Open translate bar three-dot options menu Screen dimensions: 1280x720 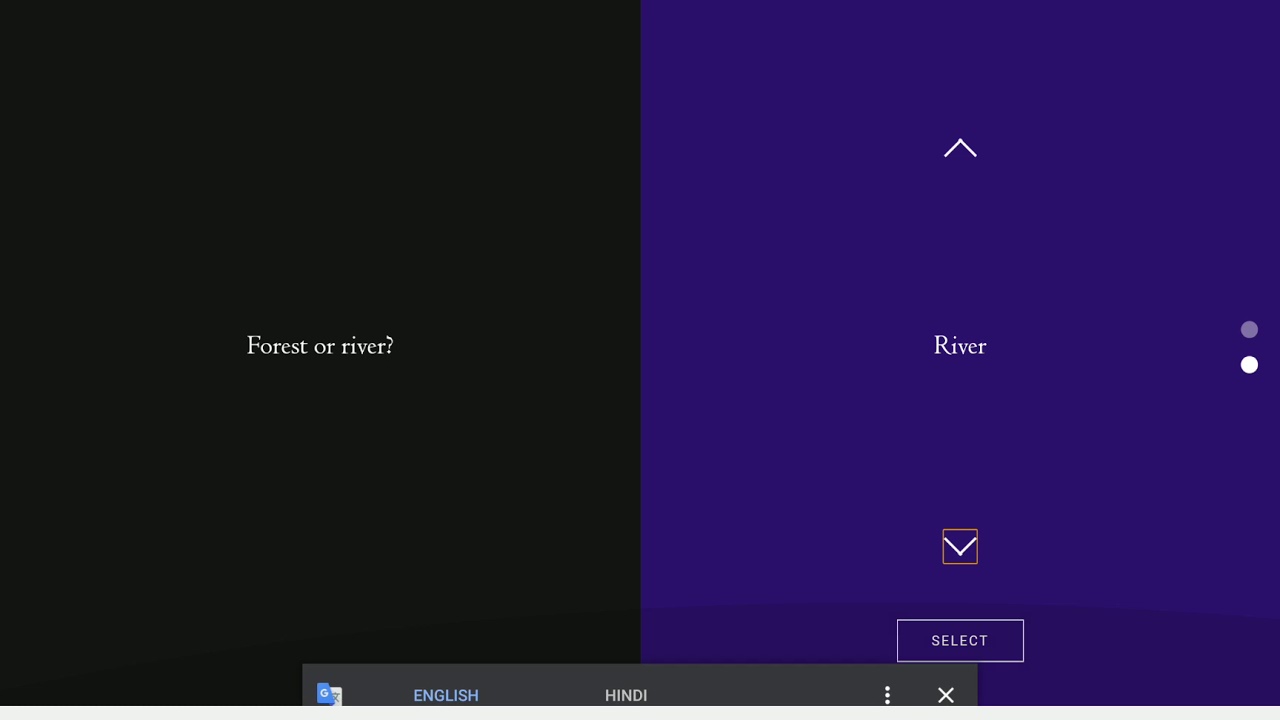pyautogui.click(x=887, y=695)
